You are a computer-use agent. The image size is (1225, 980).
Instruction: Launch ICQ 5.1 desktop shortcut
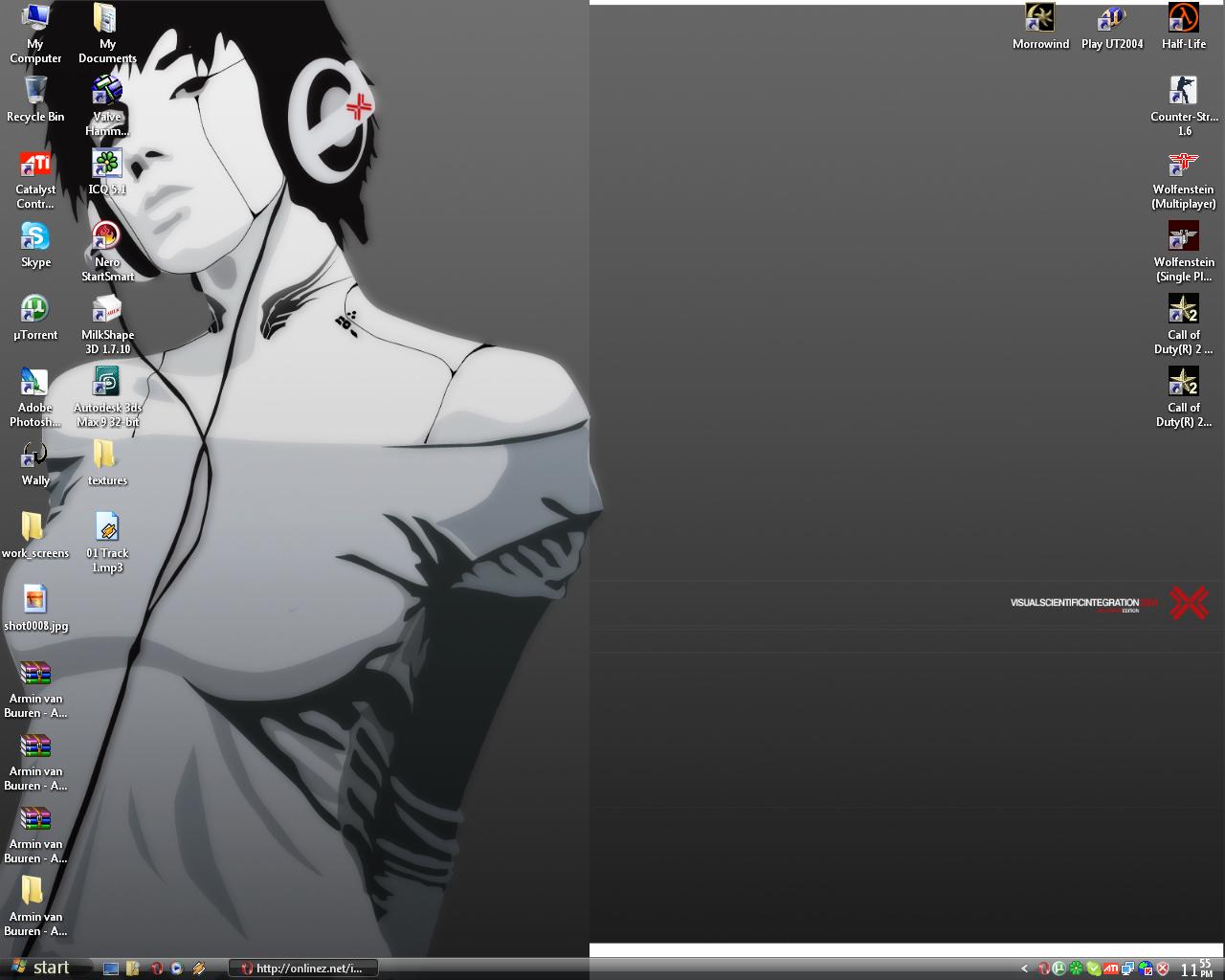[x=107, y=172]
